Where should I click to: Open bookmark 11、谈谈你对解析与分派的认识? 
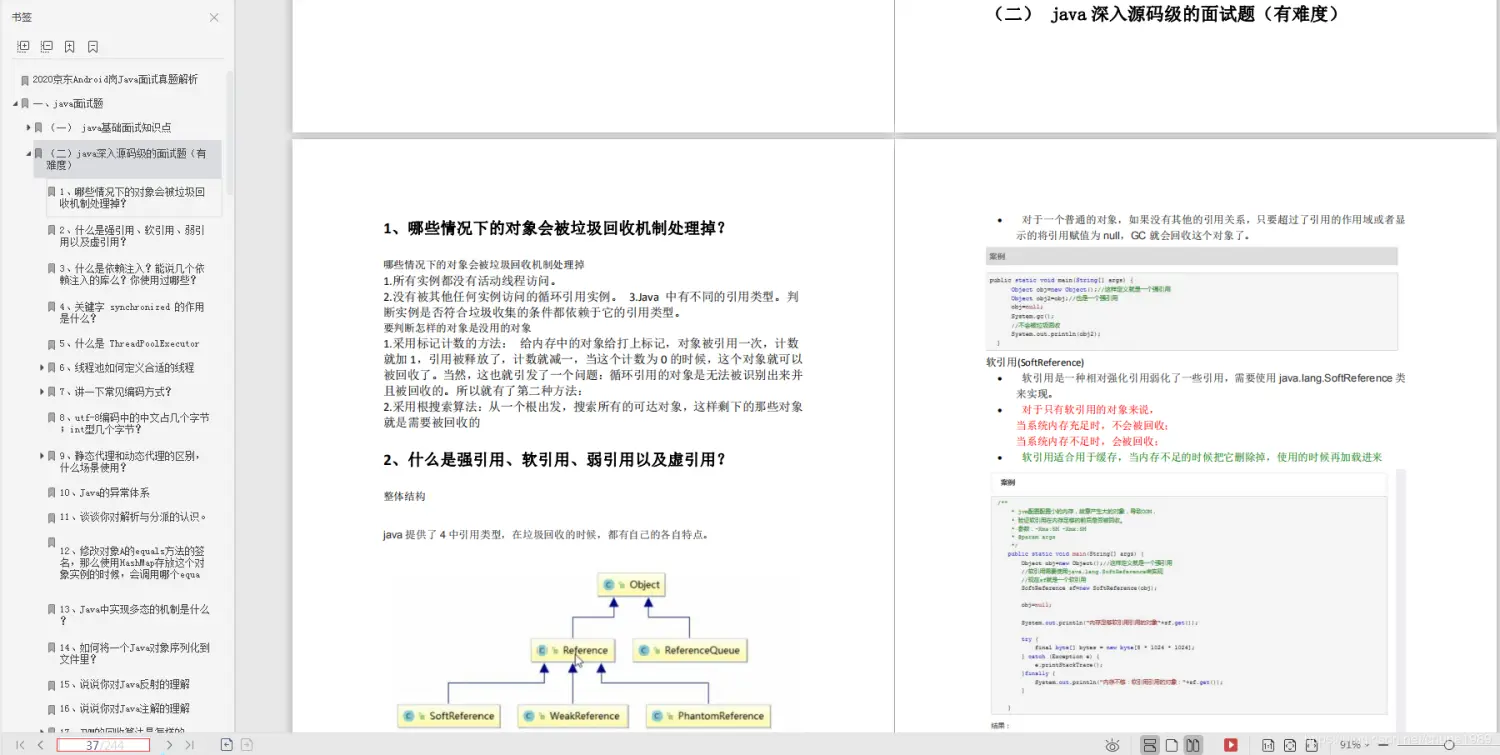[x=133, y=517]
